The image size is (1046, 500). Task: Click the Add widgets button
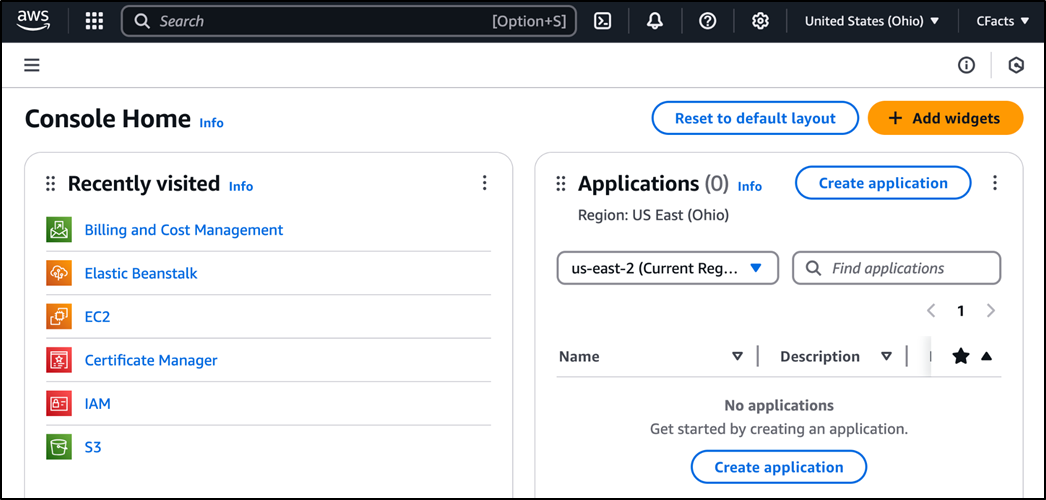(x=945, y=118)
